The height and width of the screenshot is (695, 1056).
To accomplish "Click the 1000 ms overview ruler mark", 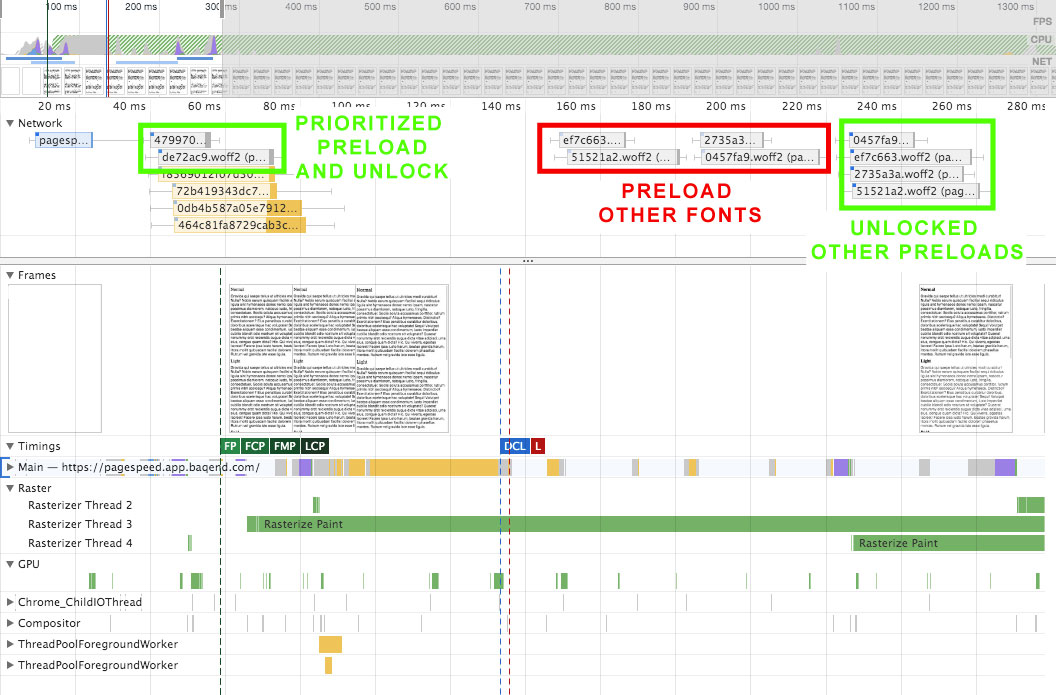I will [777, 7].
